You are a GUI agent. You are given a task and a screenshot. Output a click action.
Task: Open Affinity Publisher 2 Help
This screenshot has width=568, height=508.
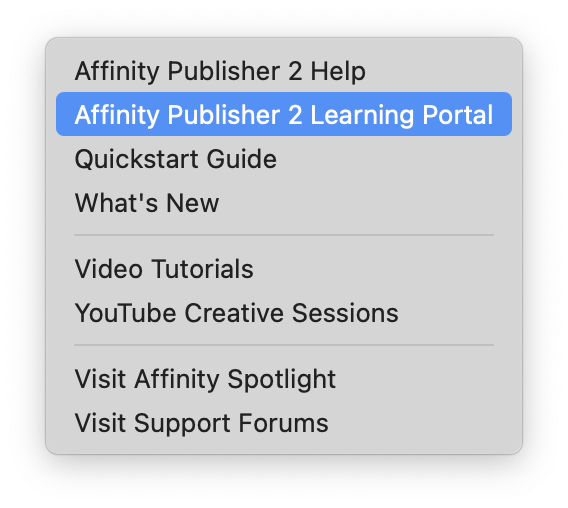coord(284,71)
